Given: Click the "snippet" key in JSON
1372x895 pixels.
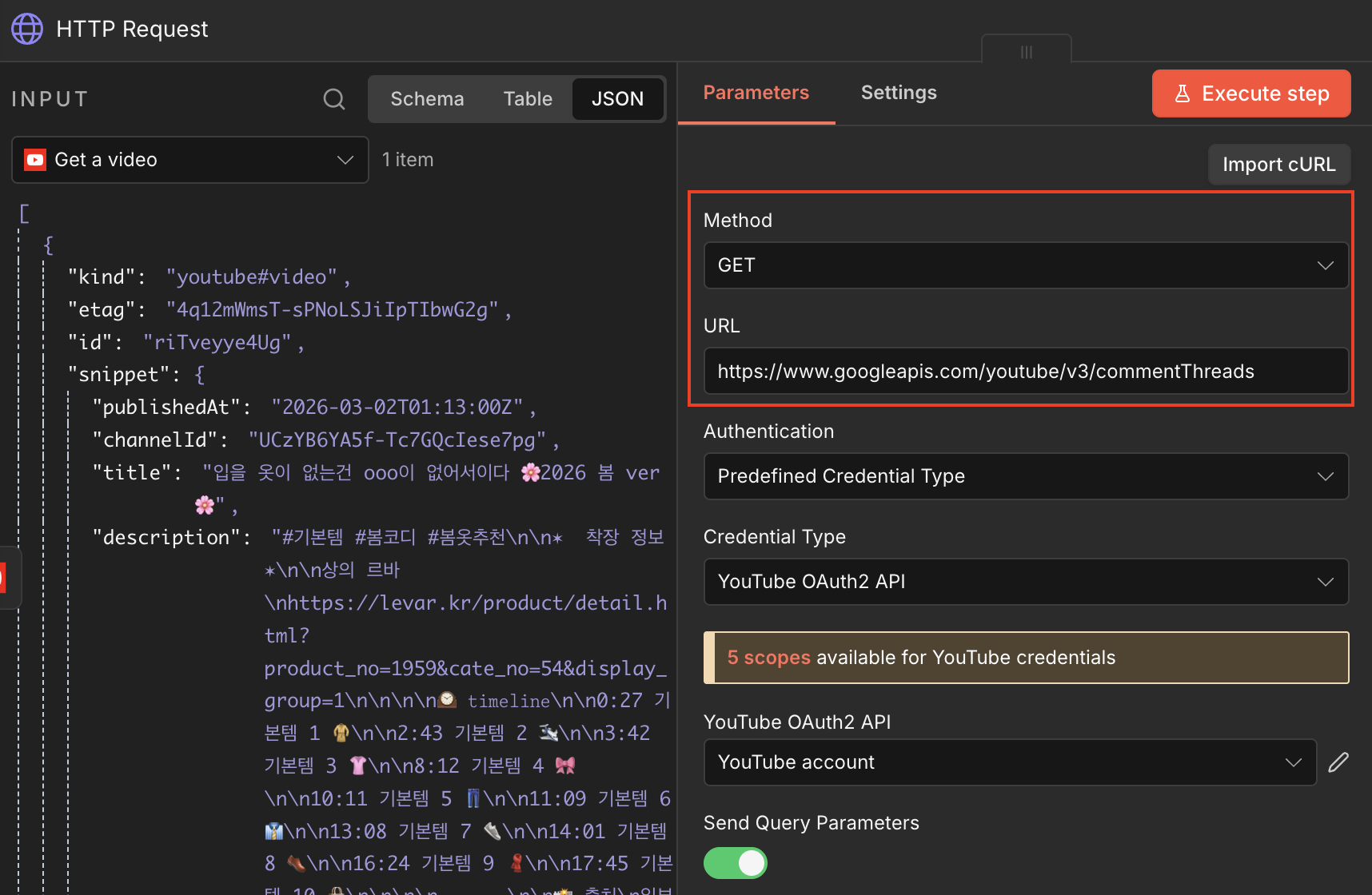Looking at the screenshot, I should click(119, 375).
